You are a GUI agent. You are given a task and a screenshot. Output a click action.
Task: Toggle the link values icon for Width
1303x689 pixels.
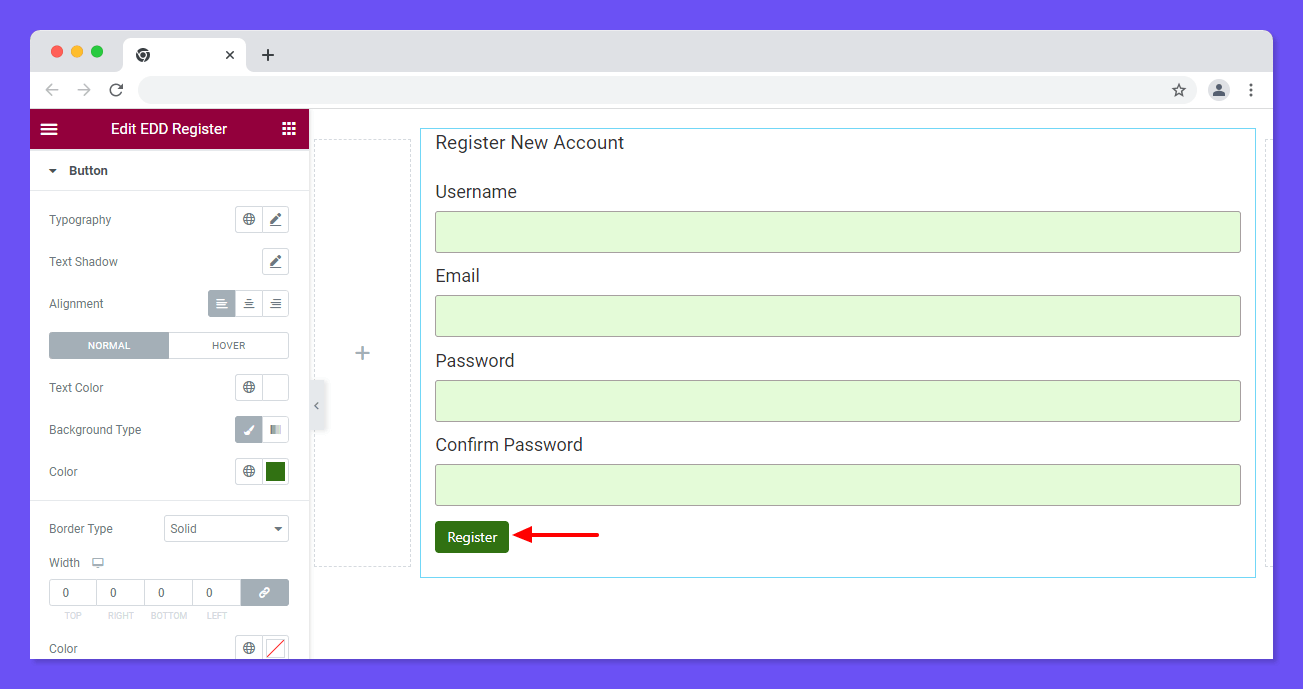264,592
